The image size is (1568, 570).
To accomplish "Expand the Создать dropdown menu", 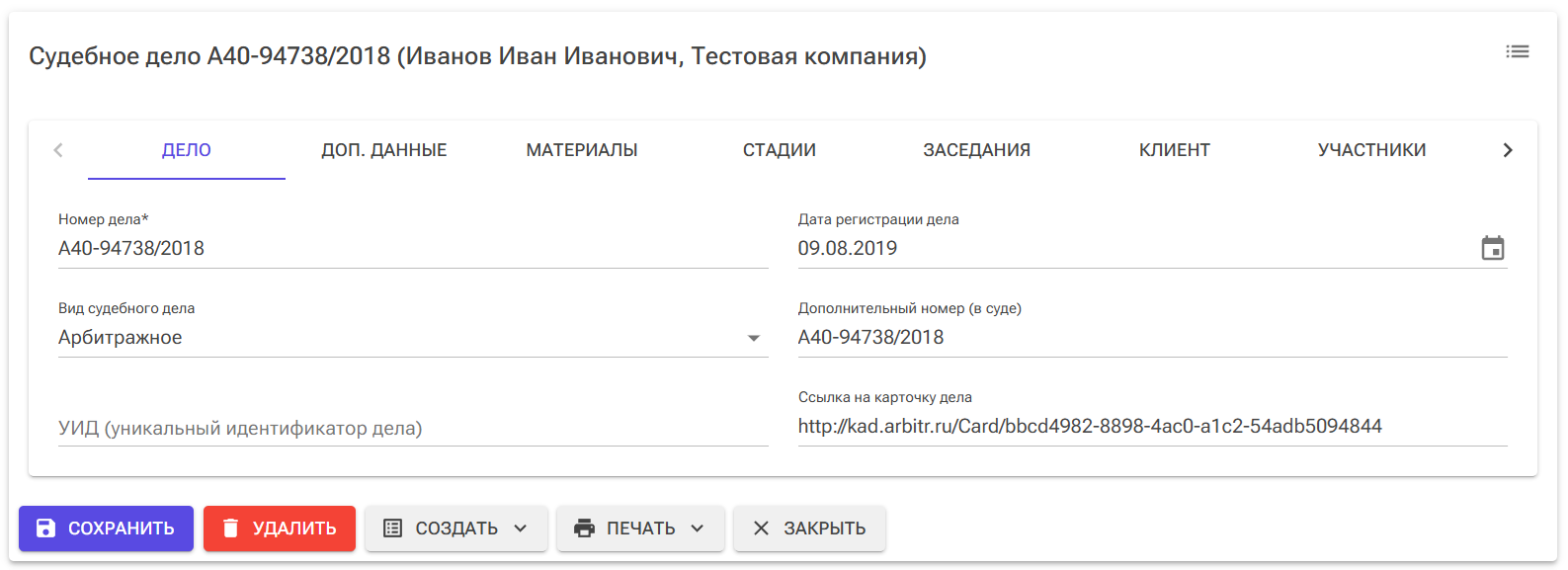I will click(x=455, y=529).
